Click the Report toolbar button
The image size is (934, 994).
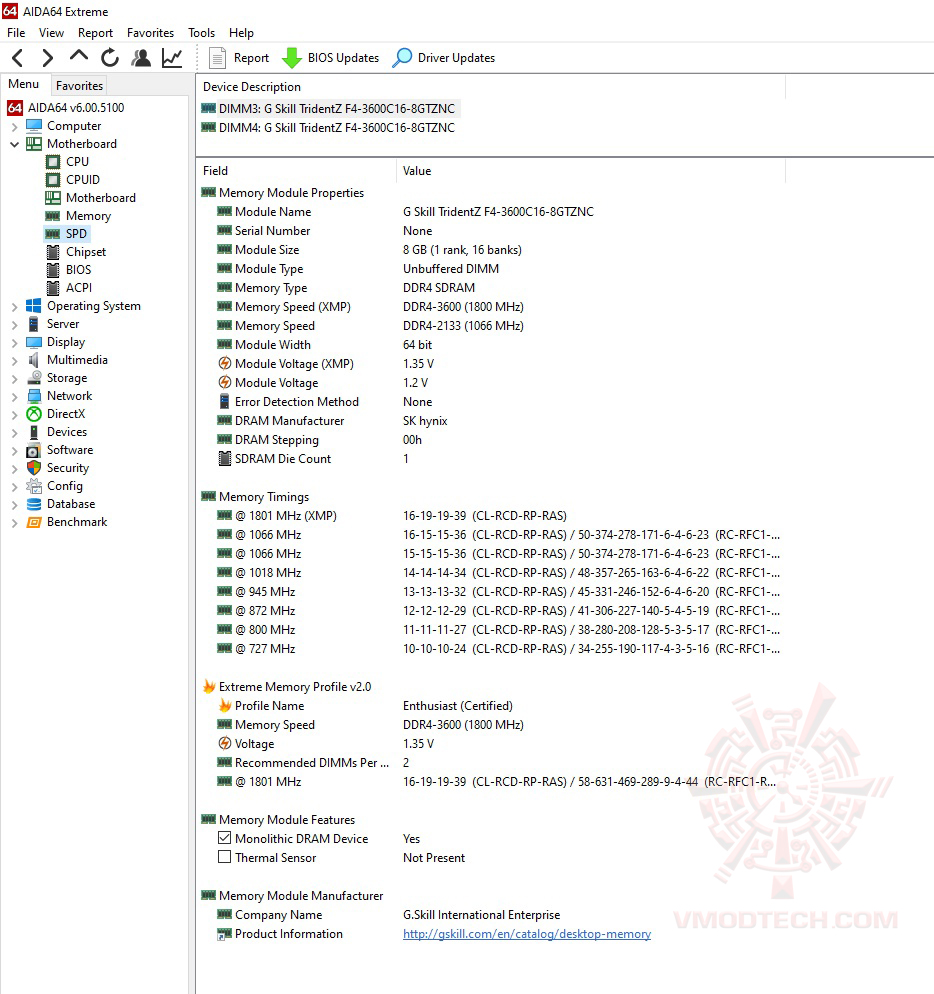239,58
